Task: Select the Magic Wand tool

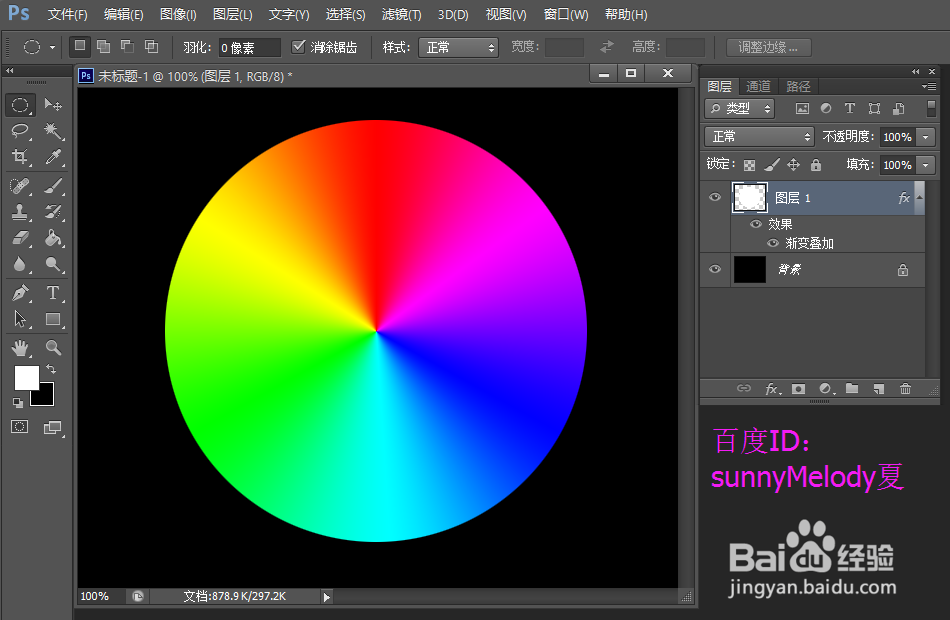Action: pyautogui.click(x=53, y=130)
